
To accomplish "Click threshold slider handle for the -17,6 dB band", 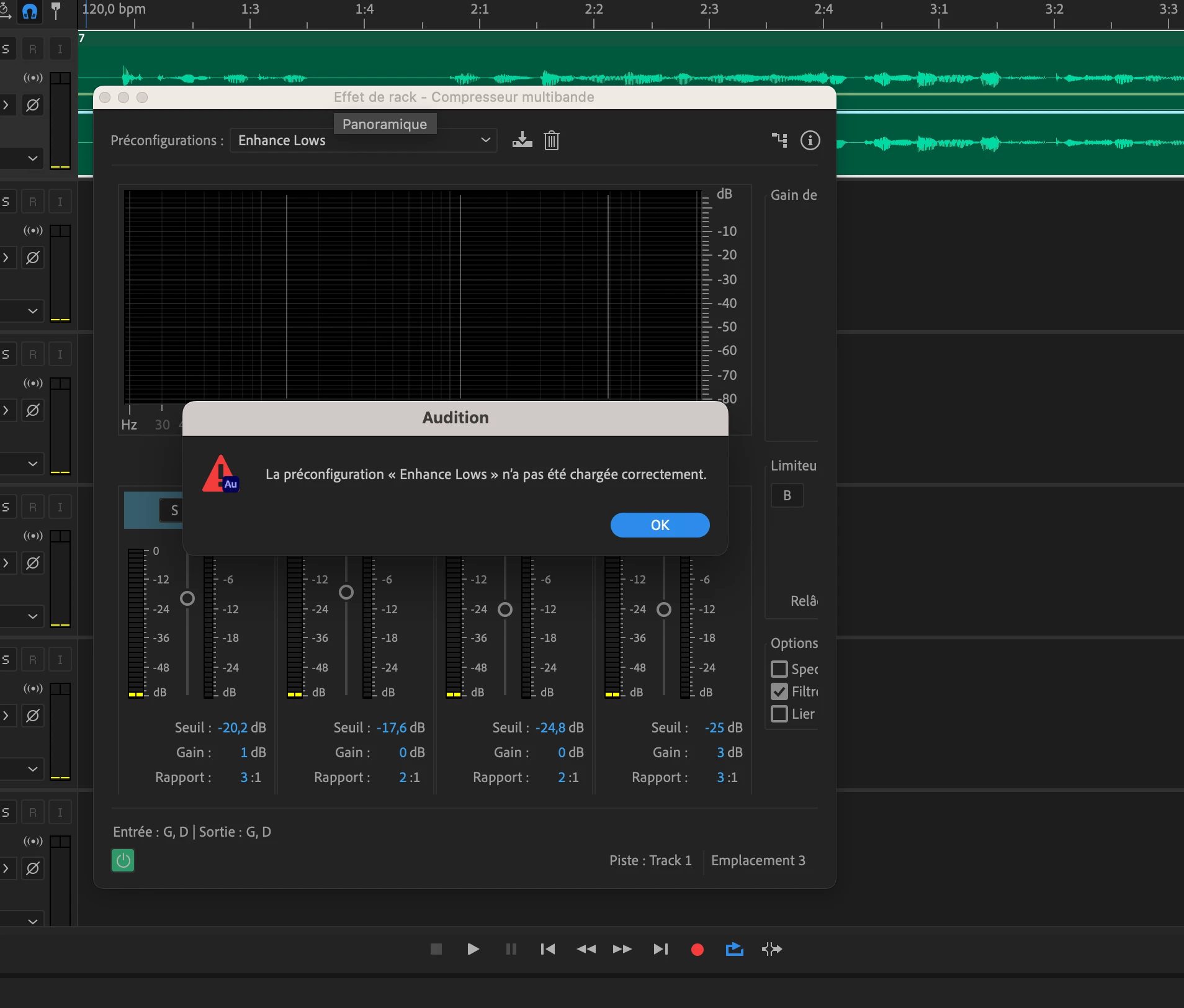I will 346,592.
